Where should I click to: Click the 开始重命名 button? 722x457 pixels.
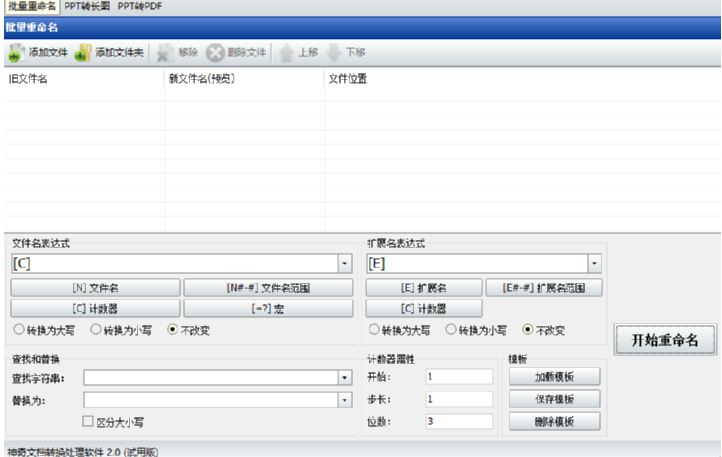tap(665, 340)
